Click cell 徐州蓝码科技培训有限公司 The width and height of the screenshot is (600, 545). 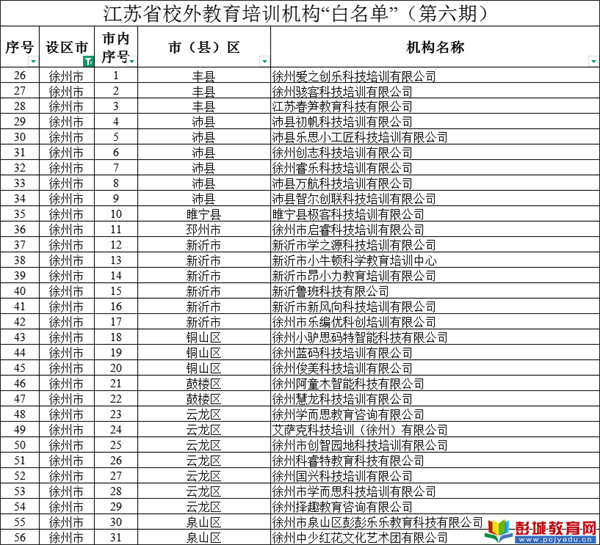click(x=435, y=352)
